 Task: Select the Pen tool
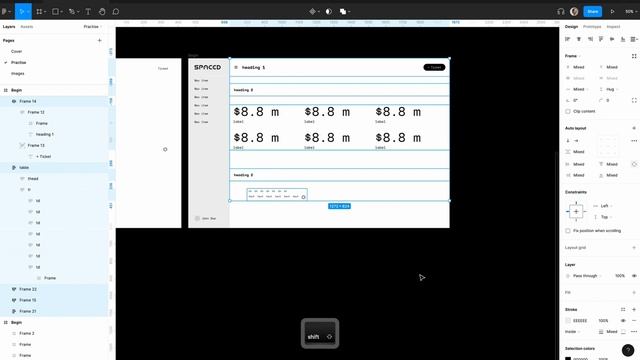point(72,11)
